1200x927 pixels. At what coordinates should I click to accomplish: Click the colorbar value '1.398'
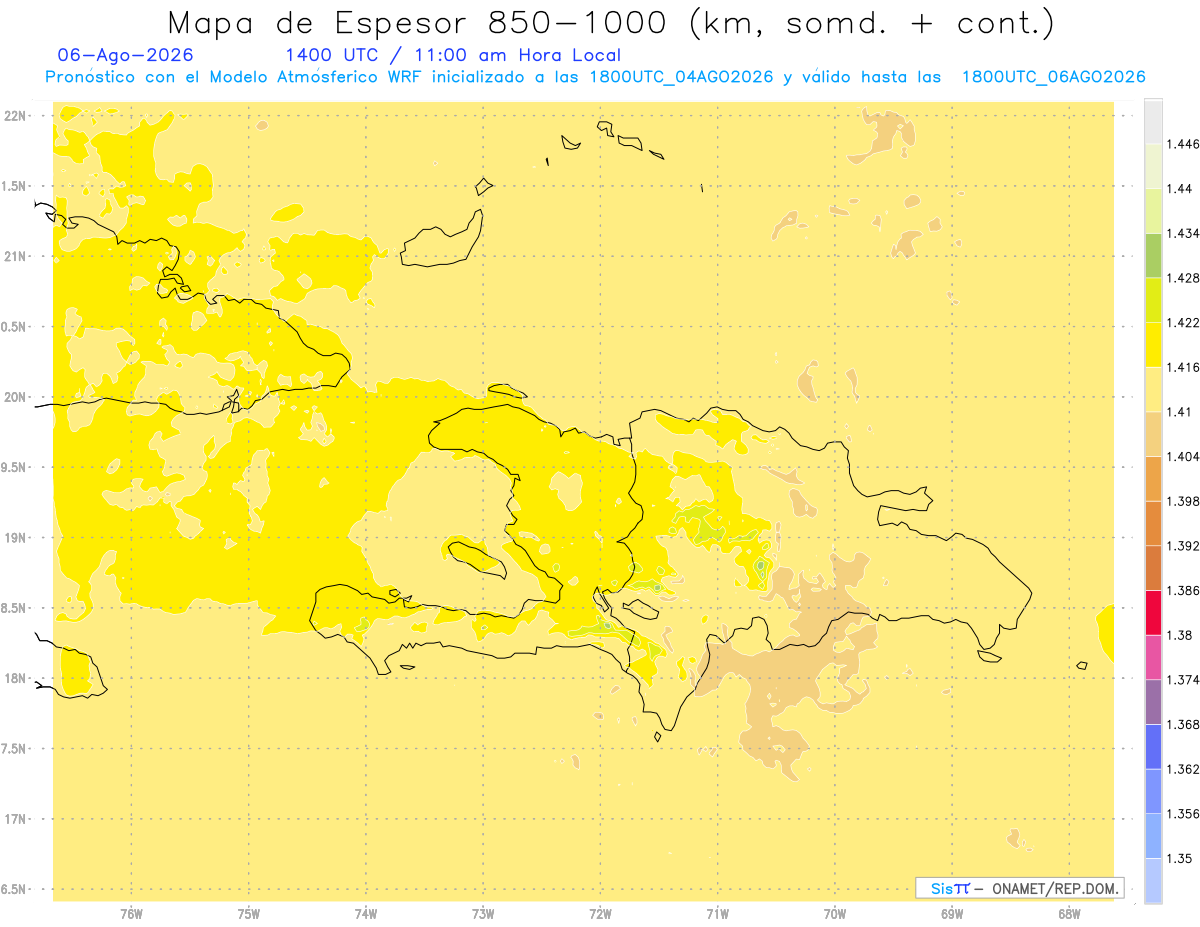pos(1184,501)
